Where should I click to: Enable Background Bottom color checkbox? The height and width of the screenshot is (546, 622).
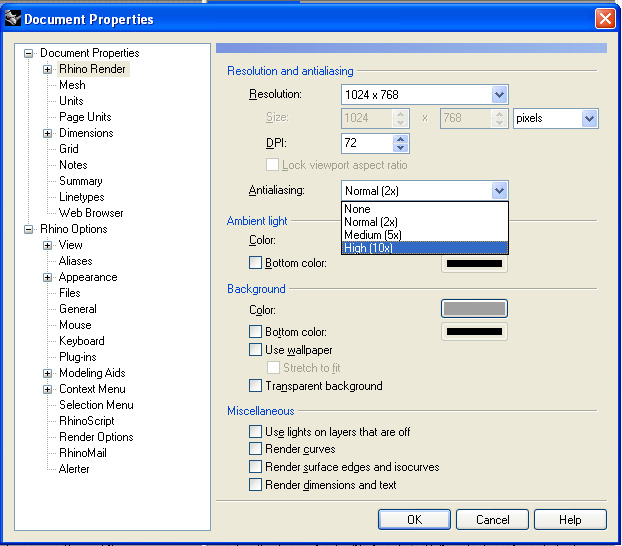[x=255, y=331]
